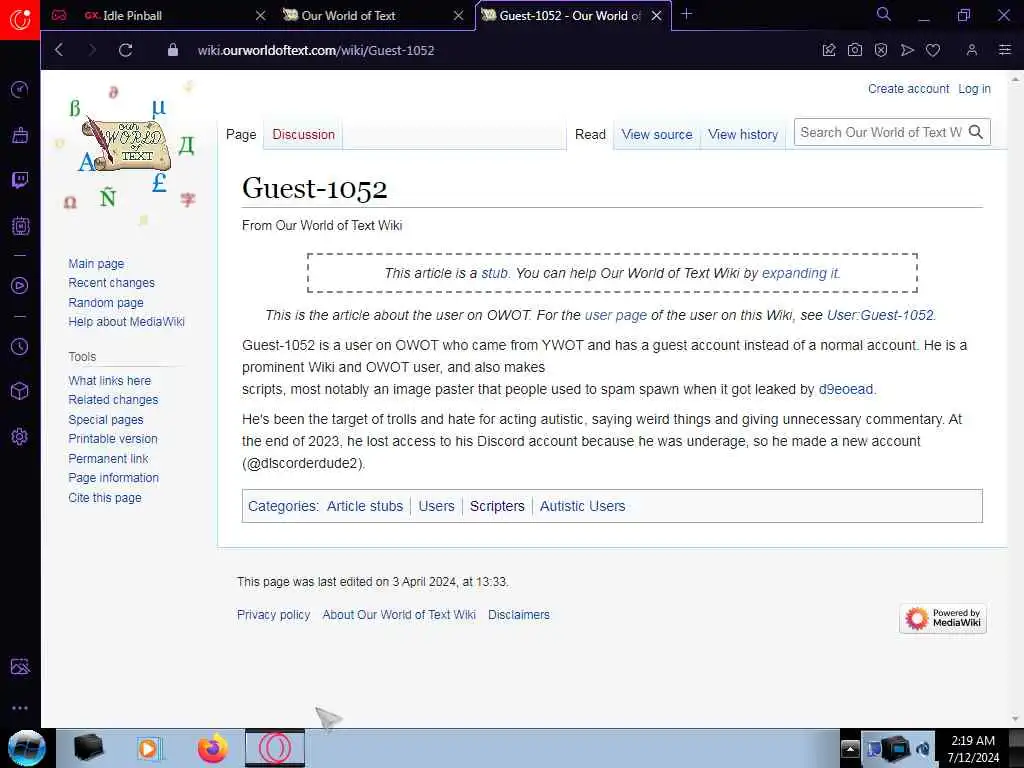Image resolution: width=1024 pixels, height=768 pixels.
Task: Open the Autistic Users category
Action: coord(583,506)
